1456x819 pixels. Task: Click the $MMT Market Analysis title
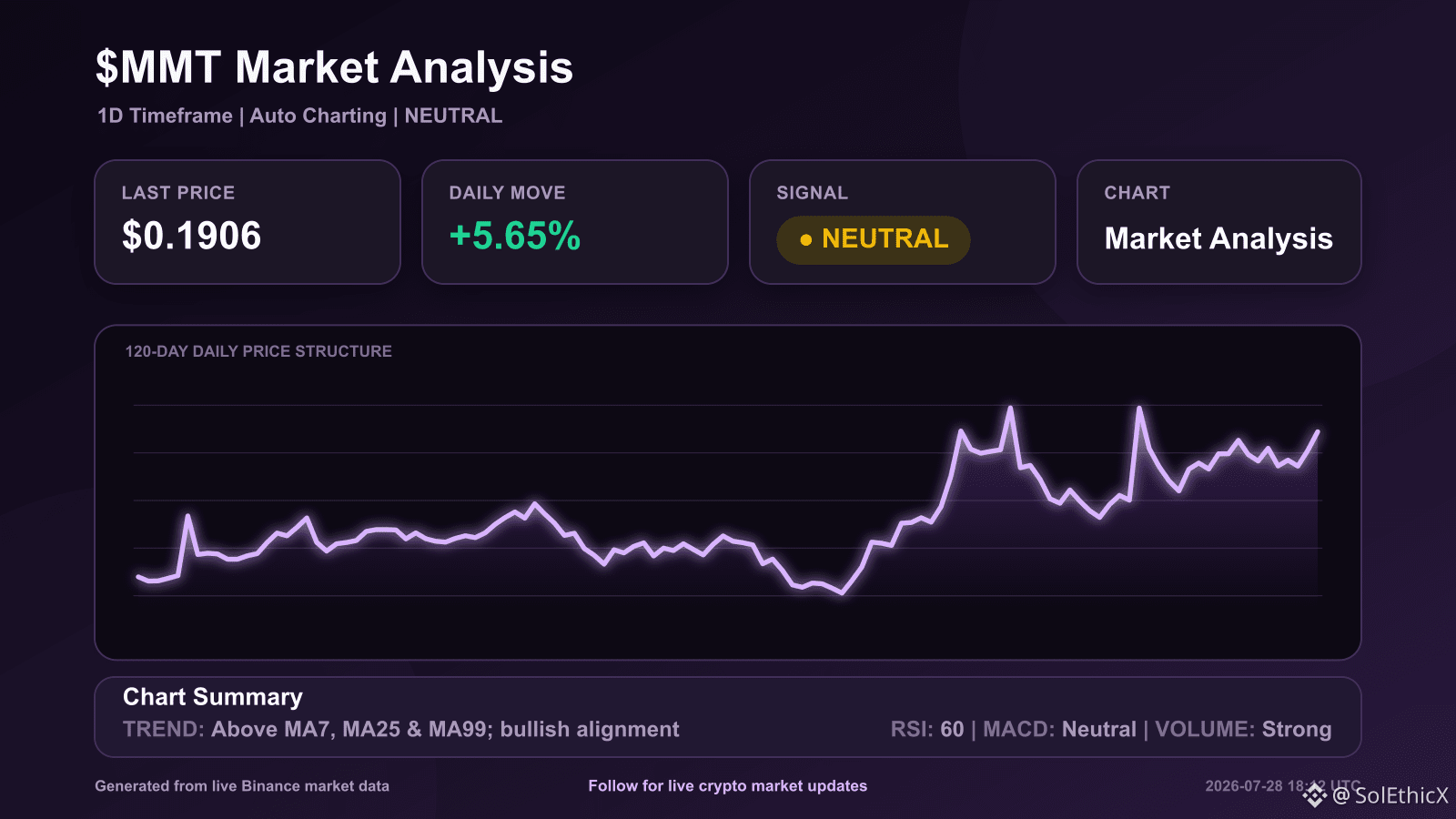point(334,68)
